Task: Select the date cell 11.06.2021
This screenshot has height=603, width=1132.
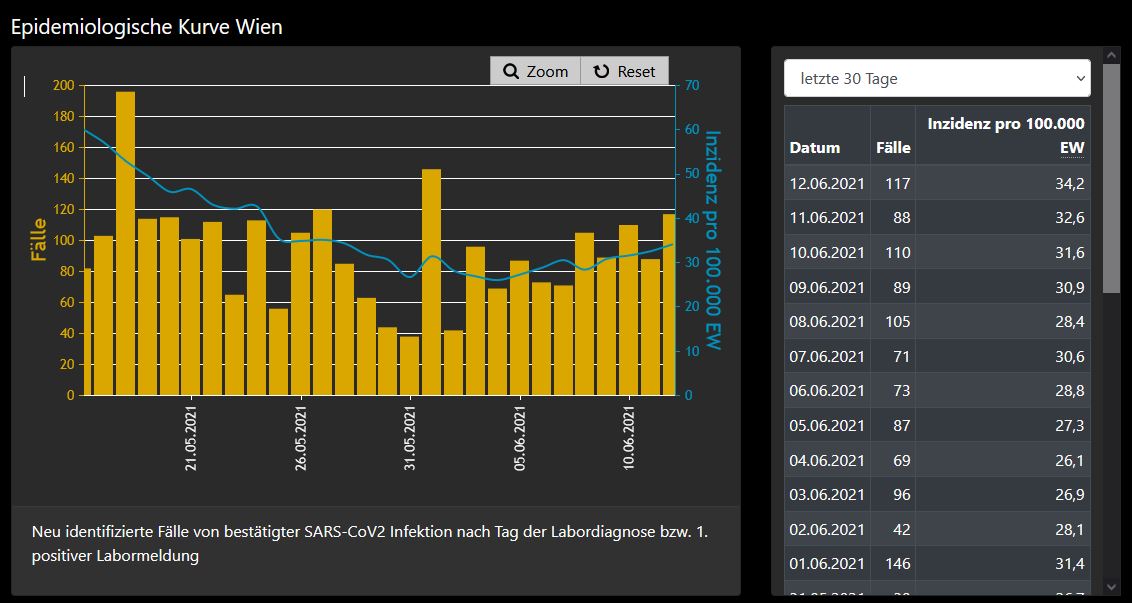Action: 827,217
